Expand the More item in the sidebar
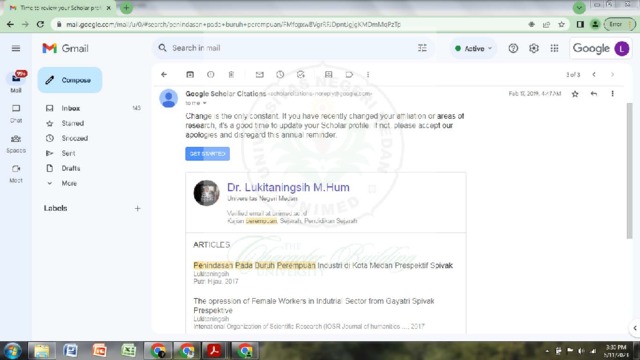The image size is (640, 360). click(x=69, y=183)
